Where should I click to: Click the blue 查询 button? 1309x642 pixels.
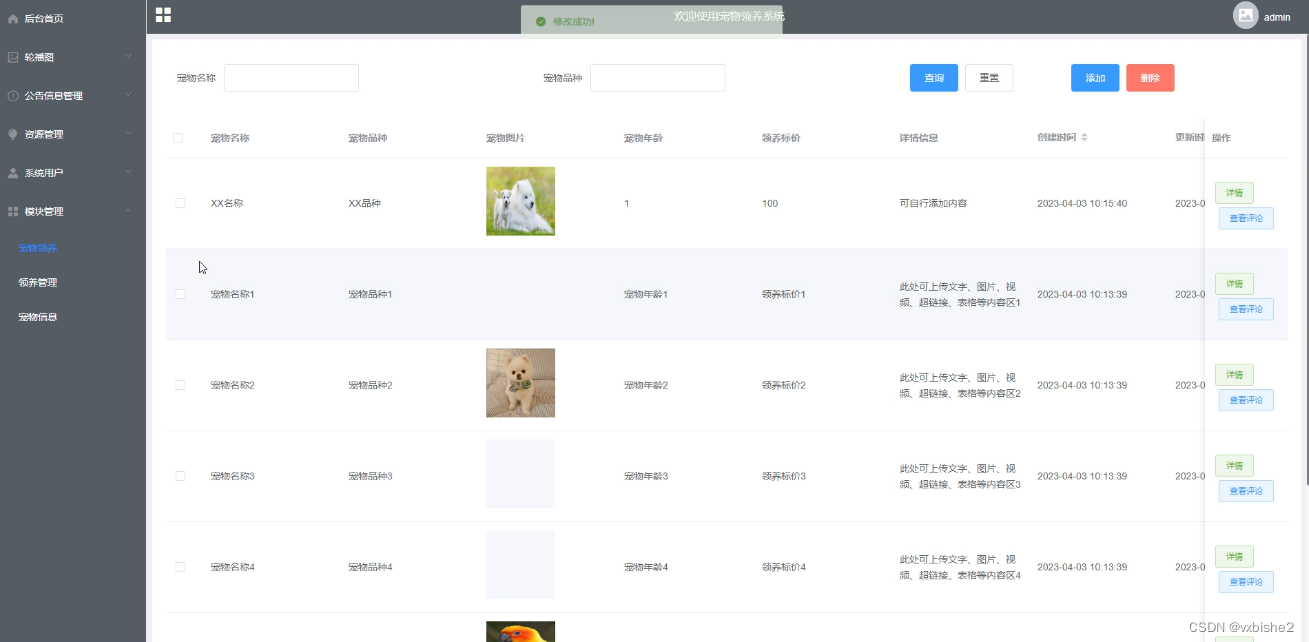(x=934, y=78)
